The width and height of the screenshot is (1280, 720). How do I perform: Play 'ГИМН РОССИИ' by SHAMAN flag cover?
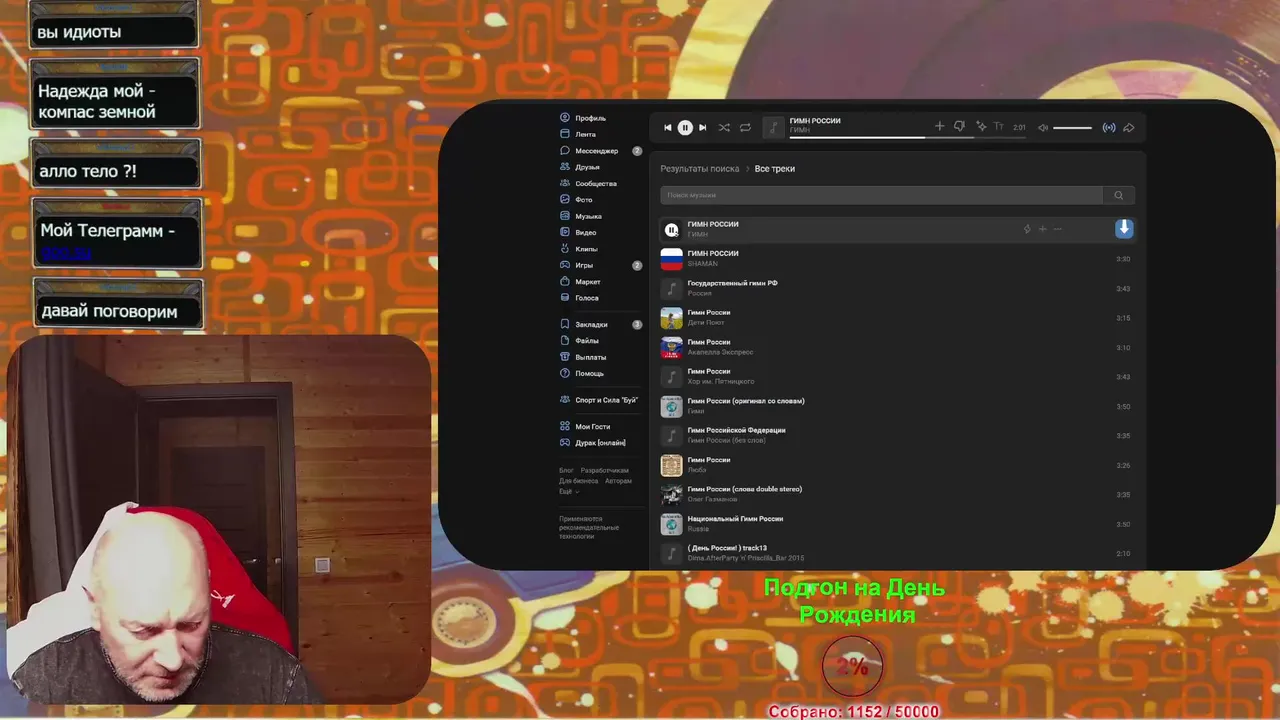(x=671, y=259)
